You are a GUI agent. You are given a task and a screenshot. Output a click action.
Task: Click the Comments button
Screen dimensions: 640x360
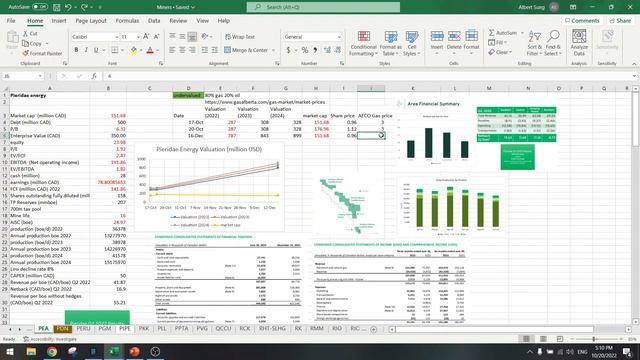tap(582, 20)
